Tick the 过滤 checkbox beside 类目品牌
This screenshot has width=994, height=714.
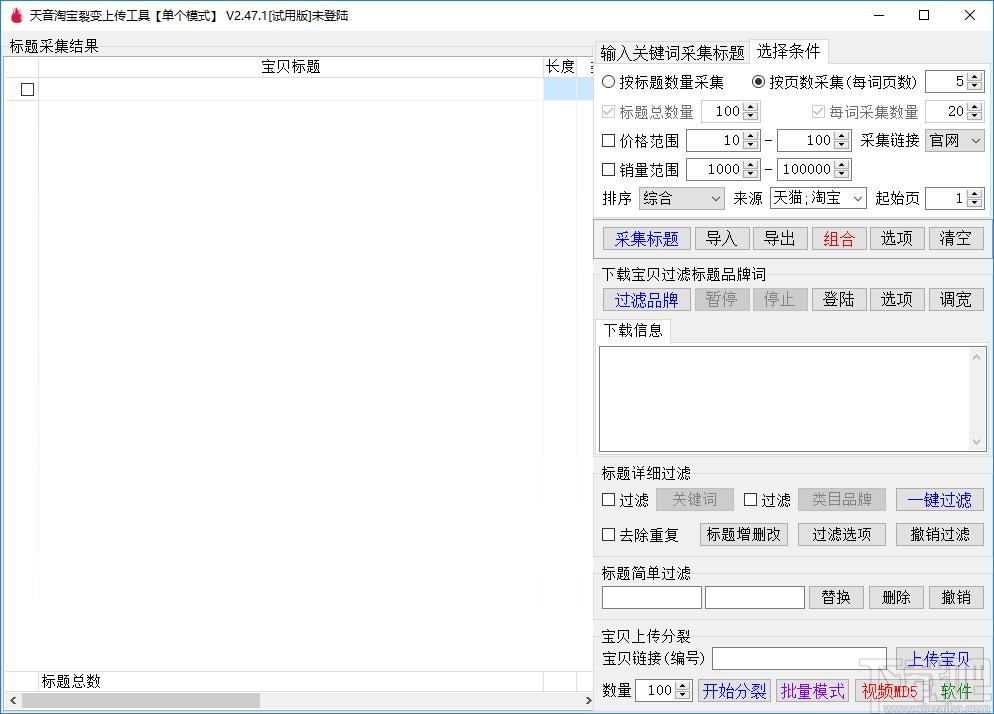(751, 500)
